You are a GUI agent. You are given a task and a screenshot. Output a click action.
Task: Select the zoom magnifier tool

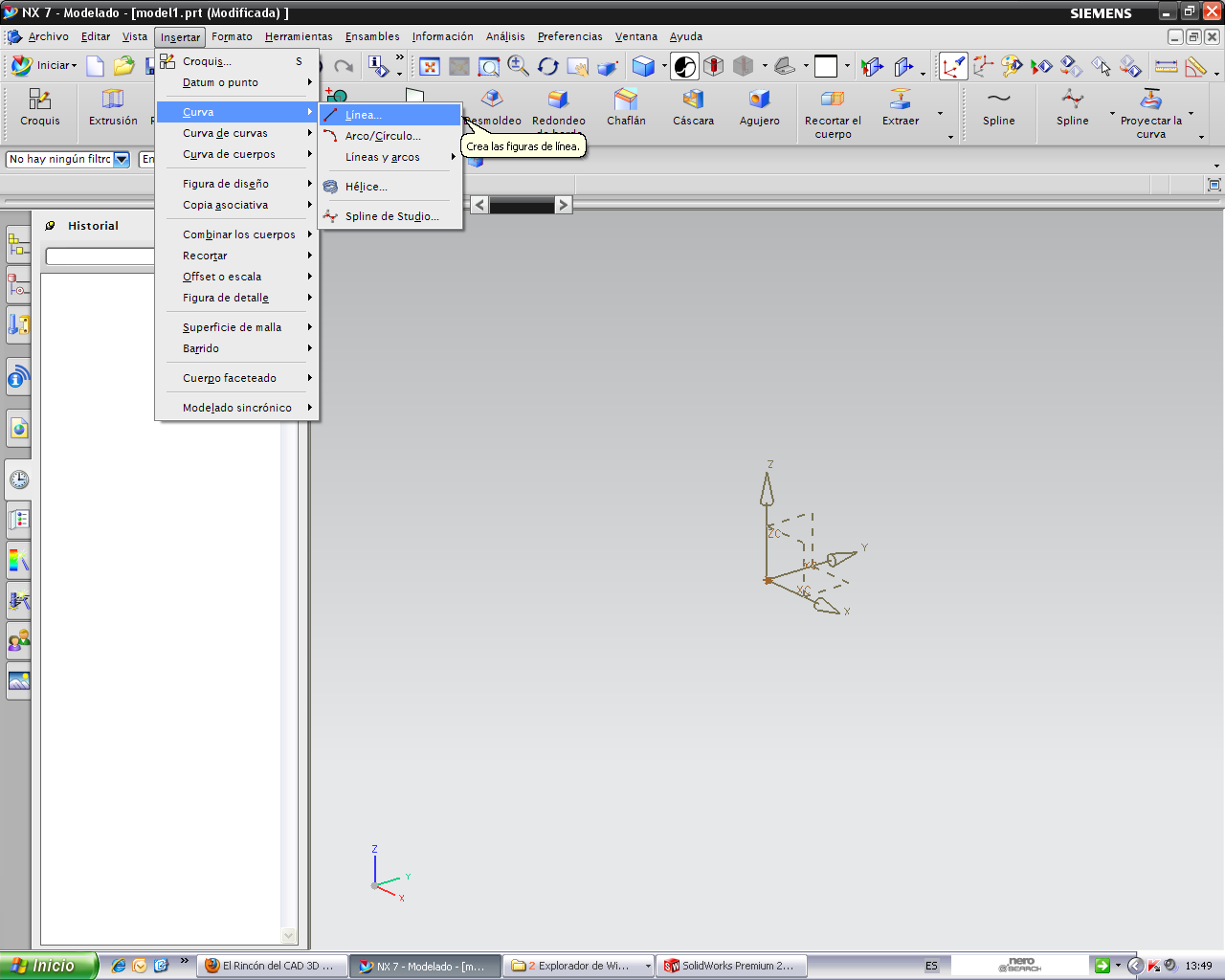coord(518,66)
